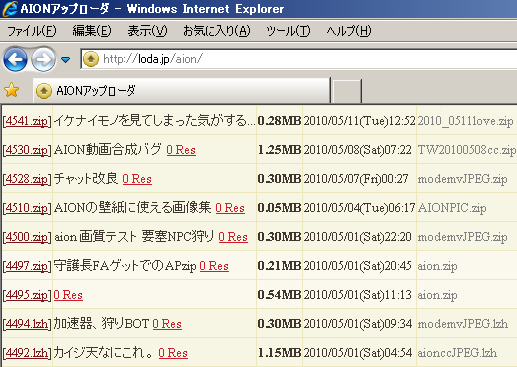Viewport: 517px width, 367px height.
Task: Click the site favicon in address bar
Action: (91, 59)
